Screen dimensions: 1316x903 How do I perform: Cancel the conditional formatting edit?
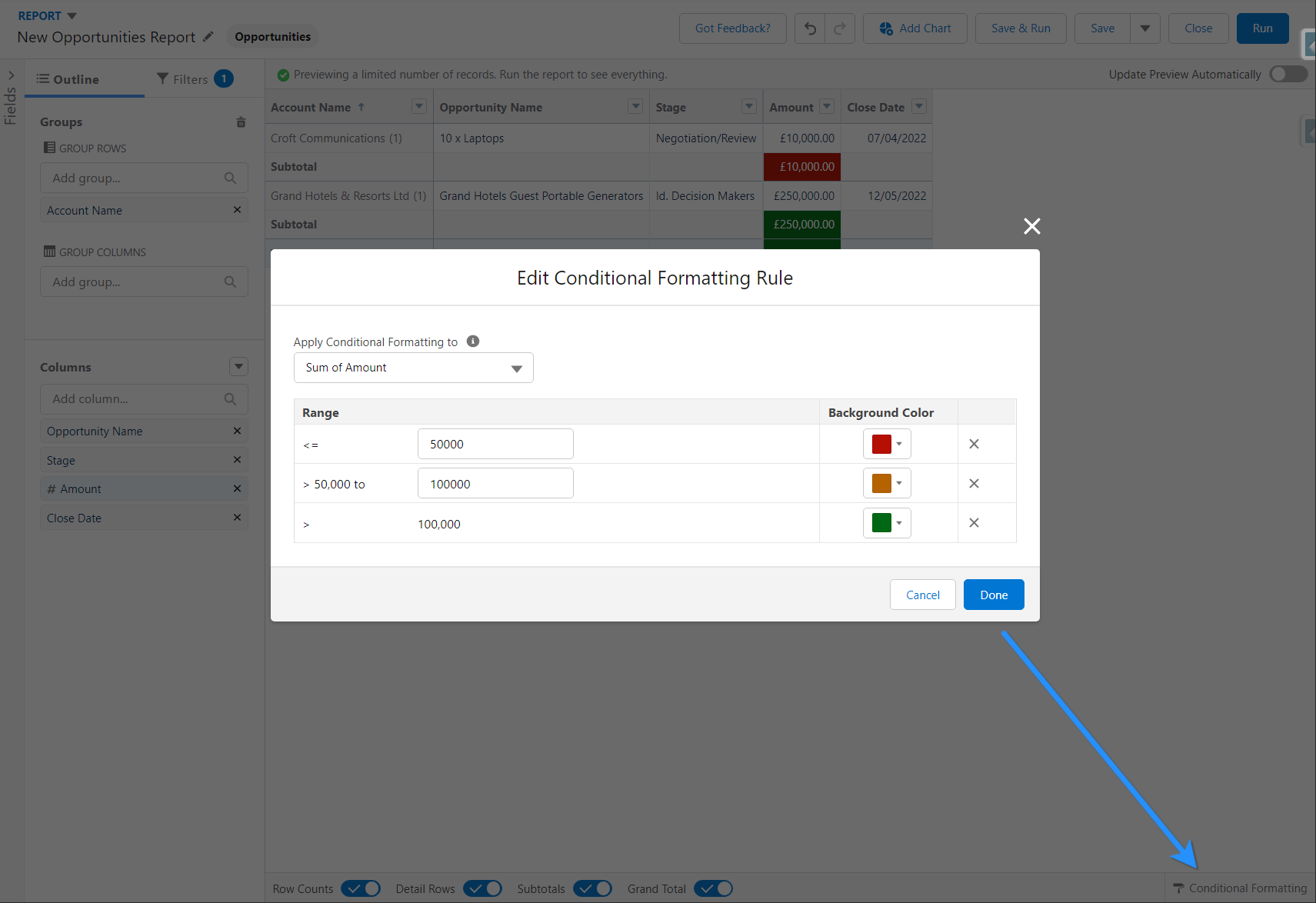tap(923, 595)
